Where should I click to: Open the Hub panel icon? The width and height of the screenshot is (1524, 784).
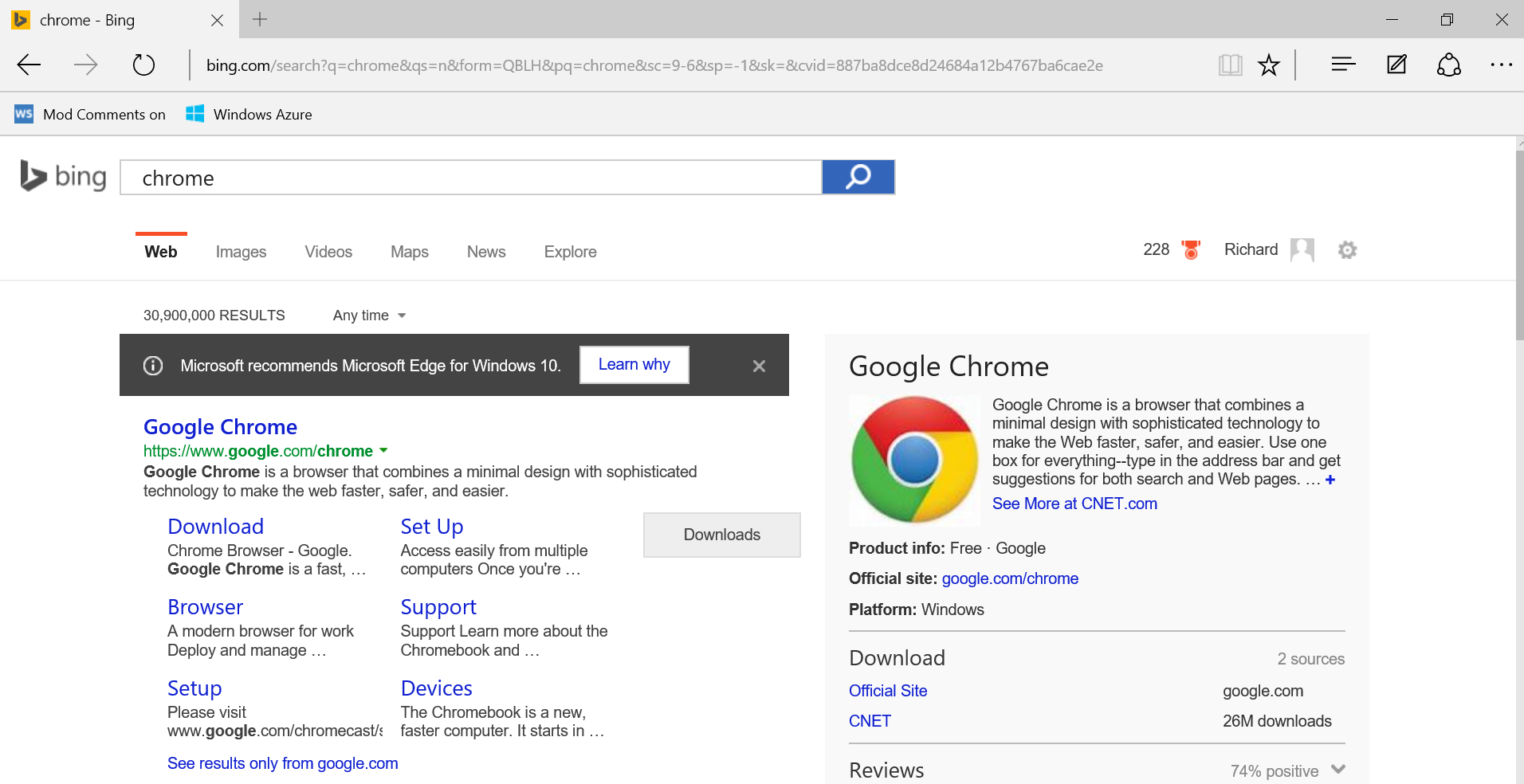[1343, 65]
